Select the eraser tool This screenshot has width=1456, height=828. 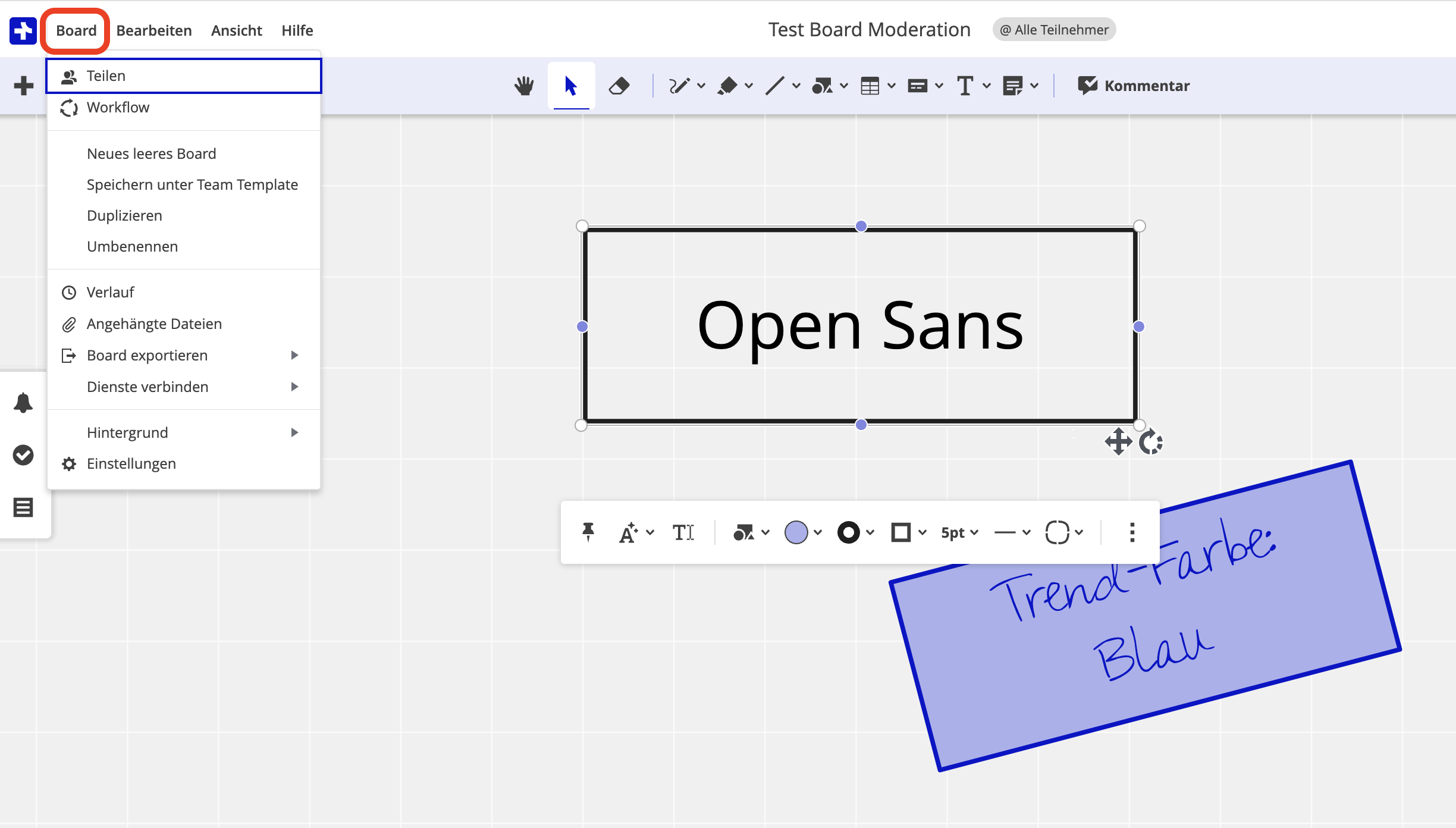pyautogui.click(x=619, y=86)
